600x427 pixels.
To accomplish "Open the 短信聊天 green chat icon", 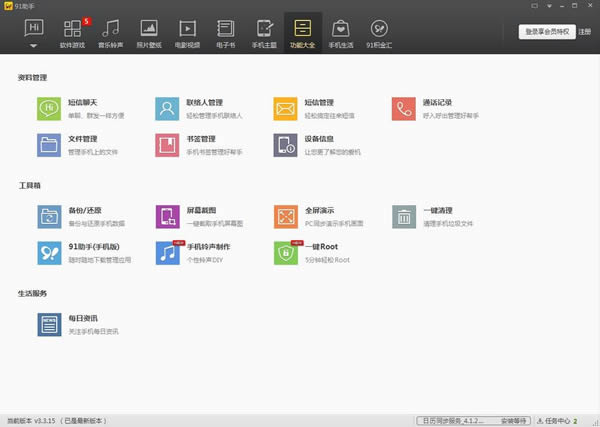I will pos(49,109).
